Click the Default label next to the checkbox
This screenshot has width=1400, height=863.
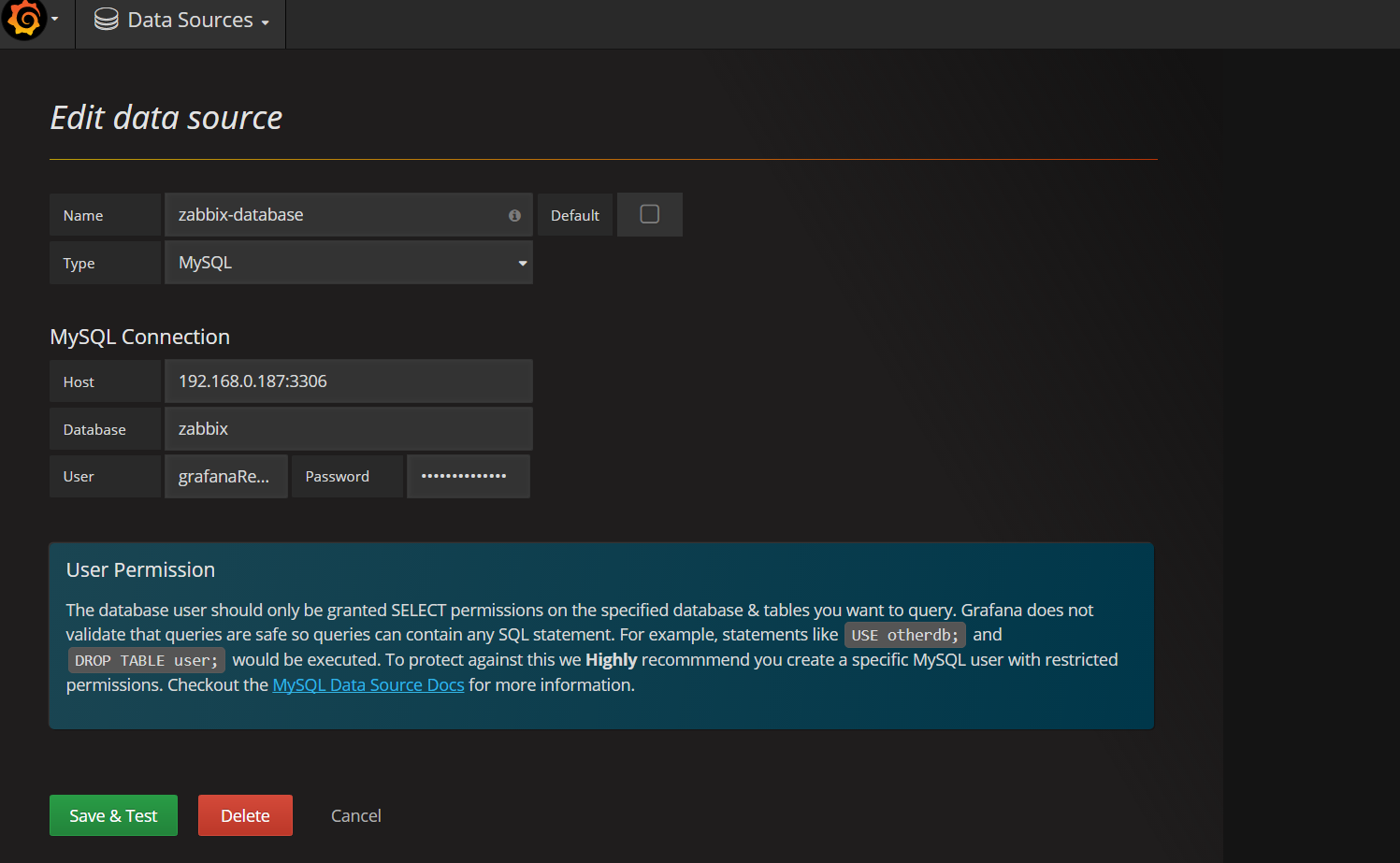tap(574, 214)
